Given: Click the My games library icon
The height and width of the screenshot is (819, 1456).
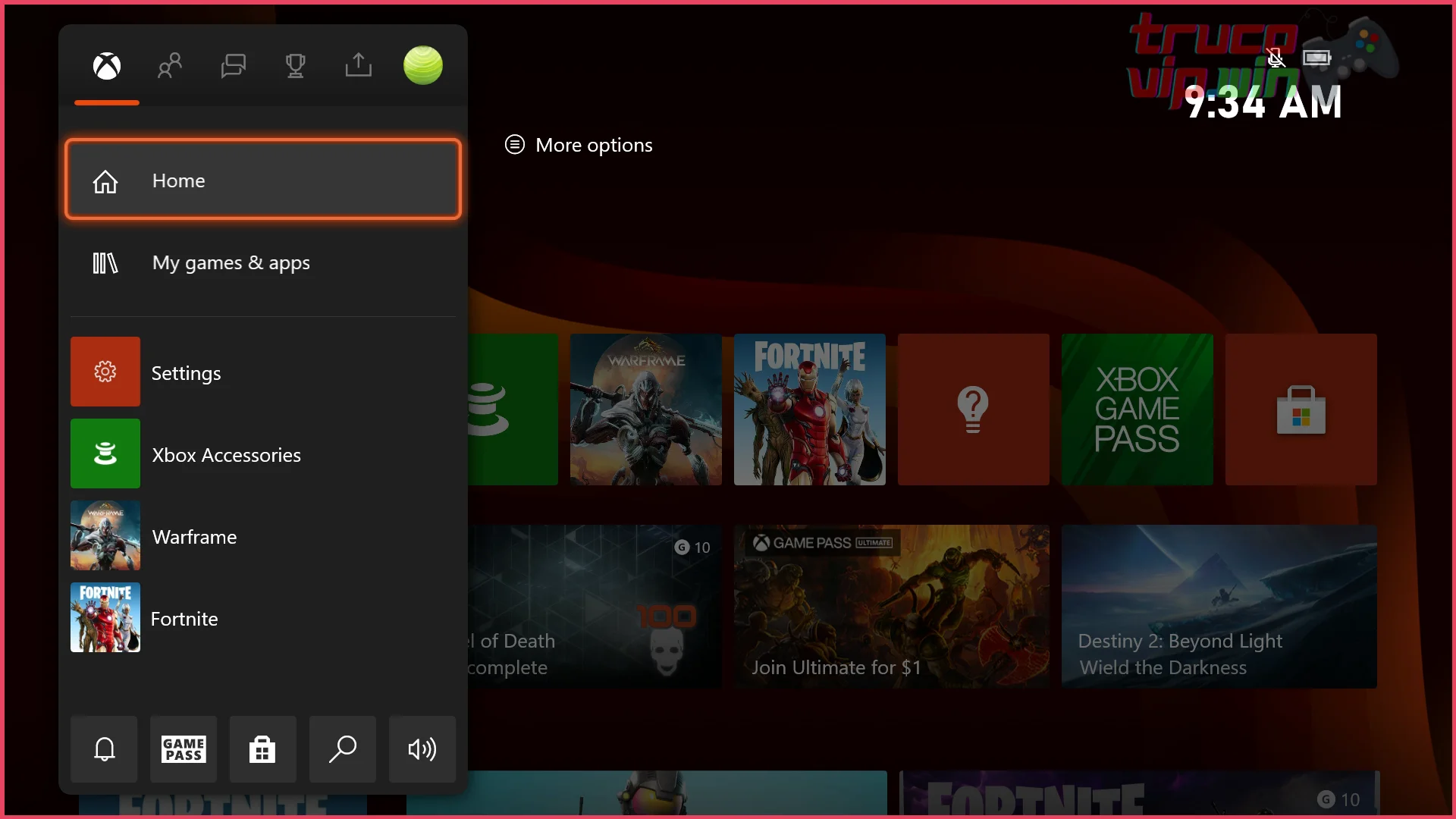Looking at the screenshot, I should [105, 263].
